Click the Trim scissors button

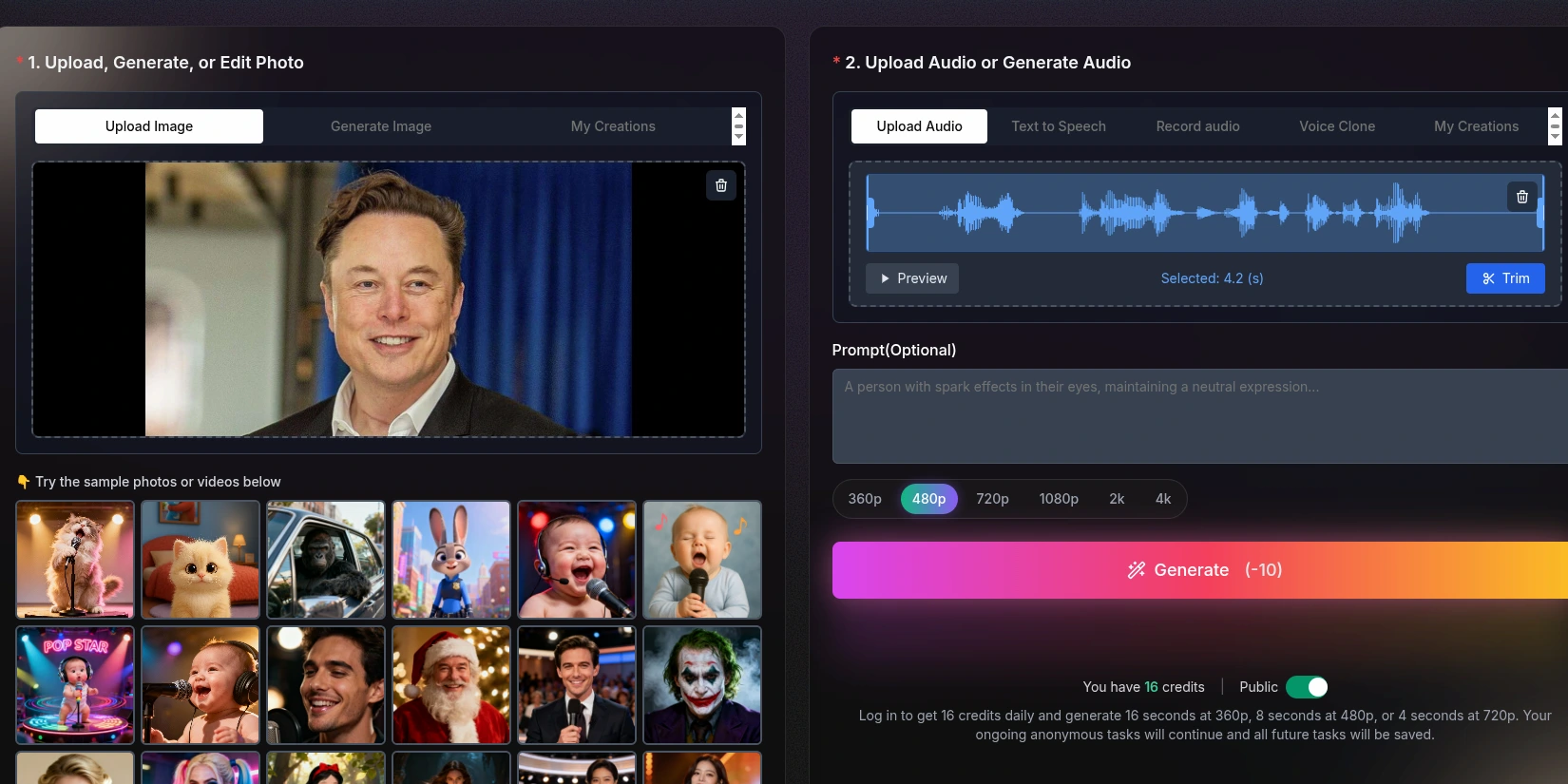pyautogui.click(x=1504, y=278)
